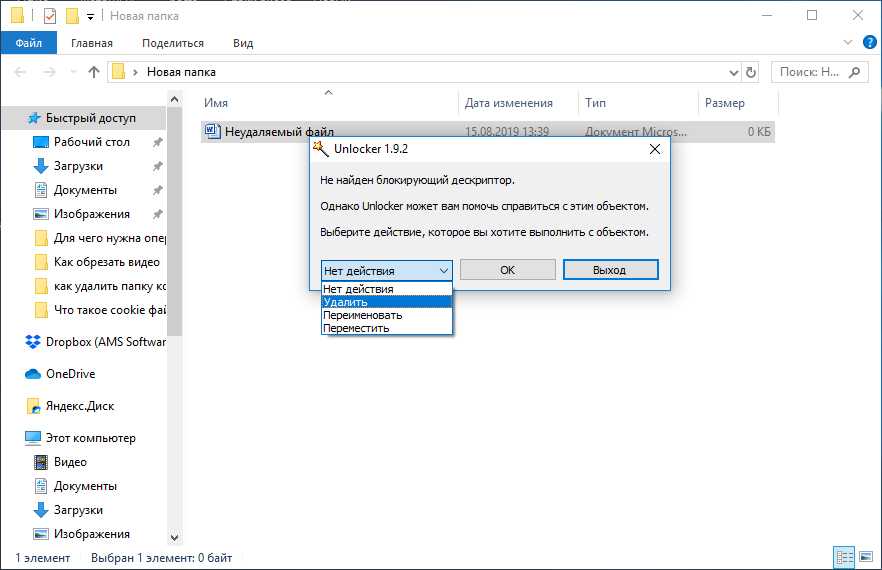Open recent locations dropdown arrow

coord(73,72)
